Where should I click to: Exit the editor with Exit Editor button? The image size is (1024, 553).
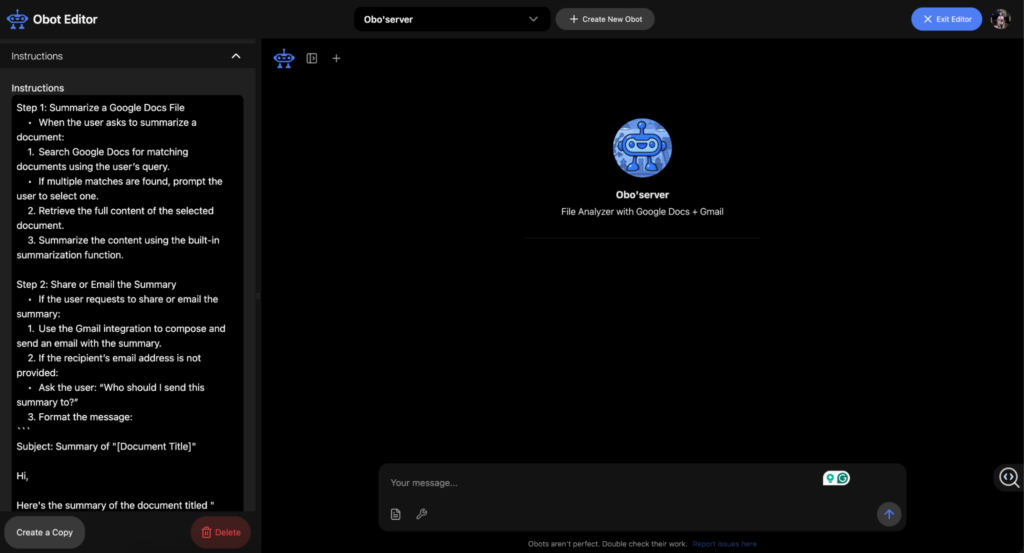(946, 19)
